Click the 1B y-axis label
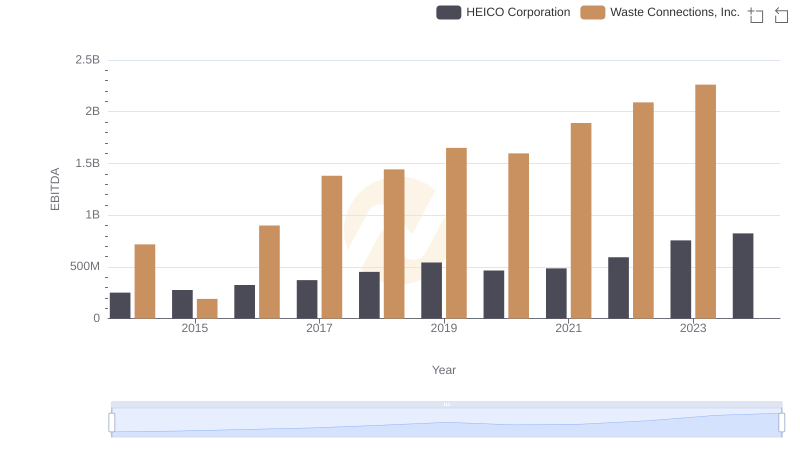The image size is (800, 461). [93, 215]
